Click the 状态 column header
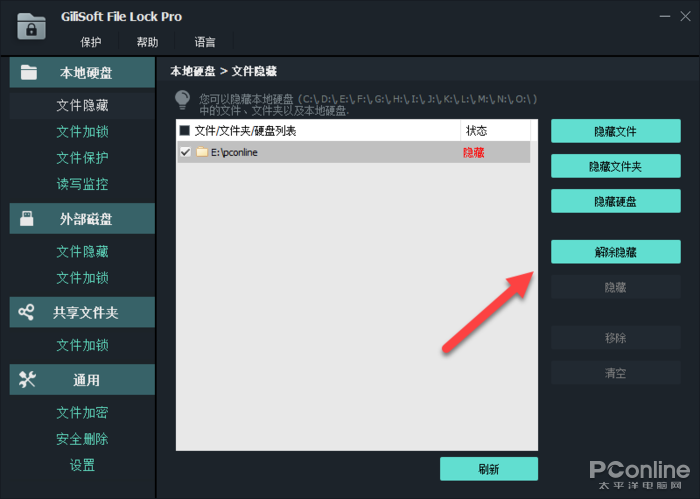Screen dimensions: 700x499 (x=476, y=131)
